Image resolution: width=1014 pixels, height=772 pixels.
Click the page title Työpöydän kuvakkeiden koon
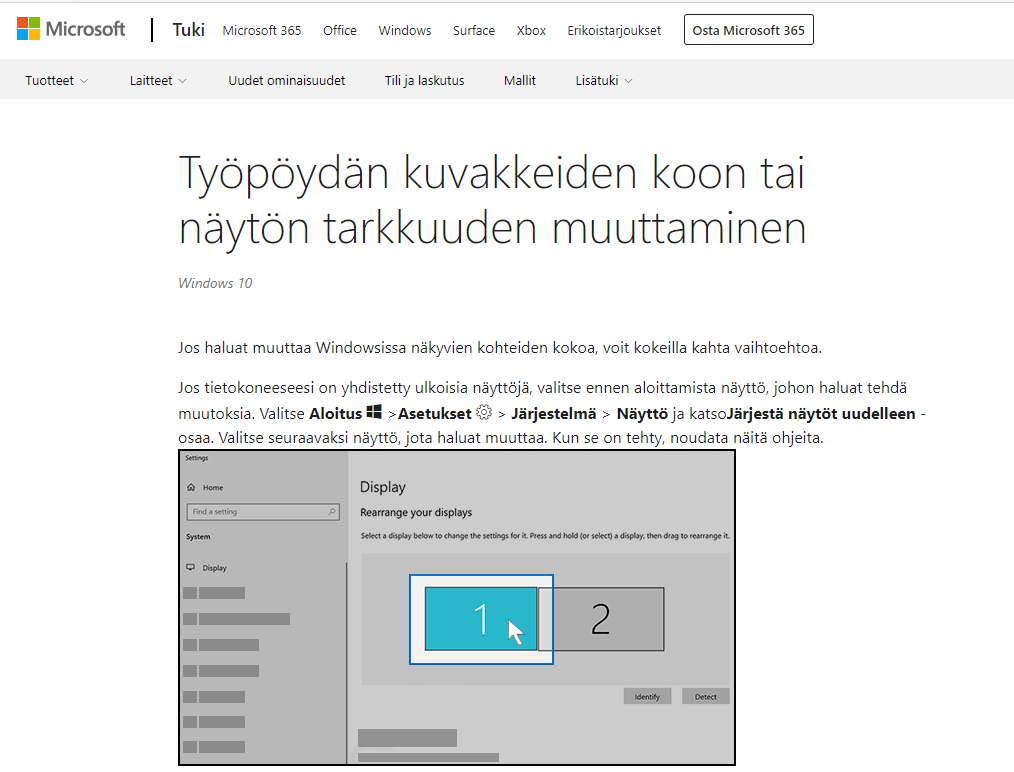click(x=492, y=200)
